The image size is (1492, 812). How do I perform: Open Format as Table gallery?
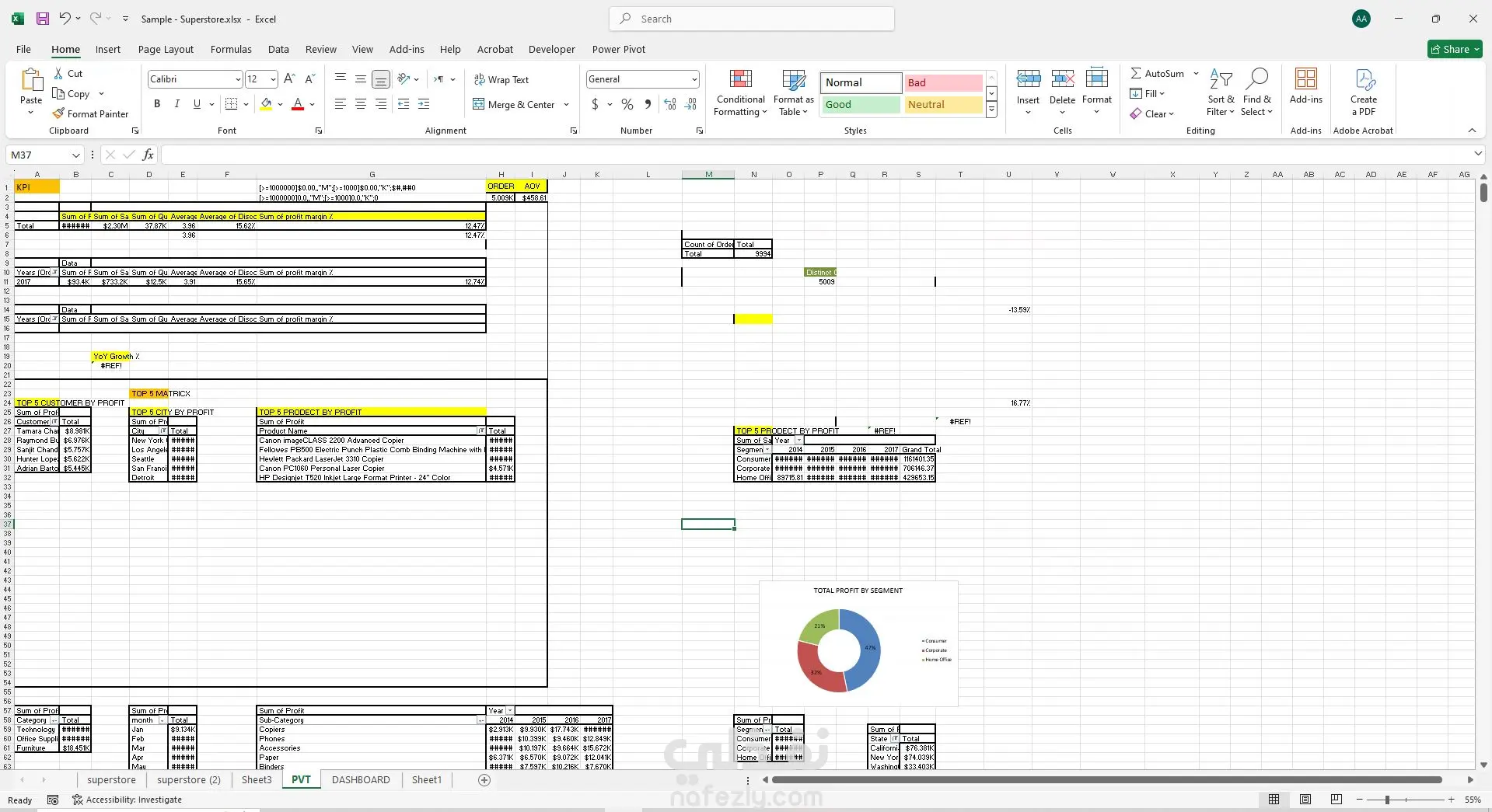point(794,92)
